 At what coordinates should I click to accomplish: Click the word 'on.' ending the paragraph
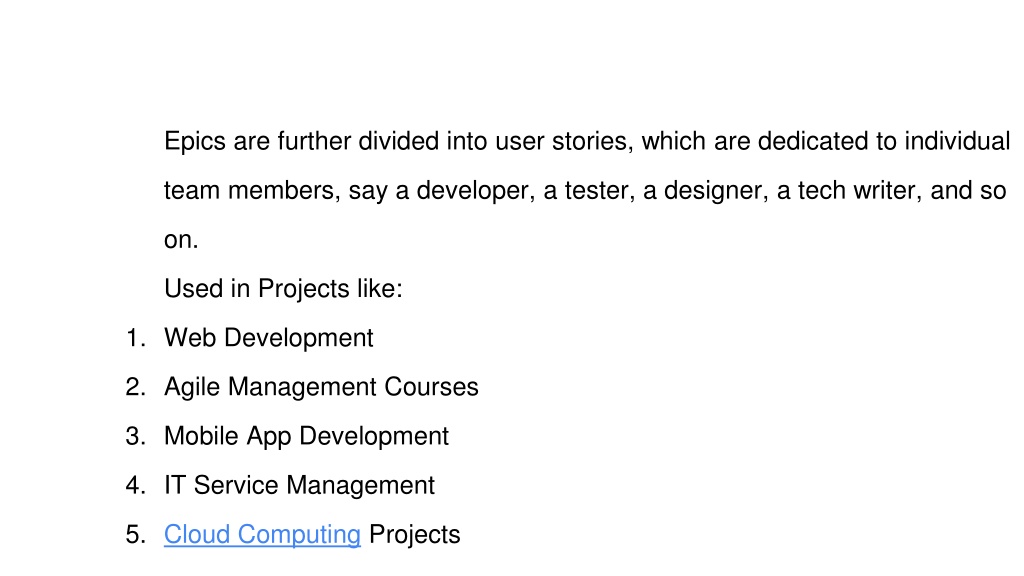pos(181,240)
